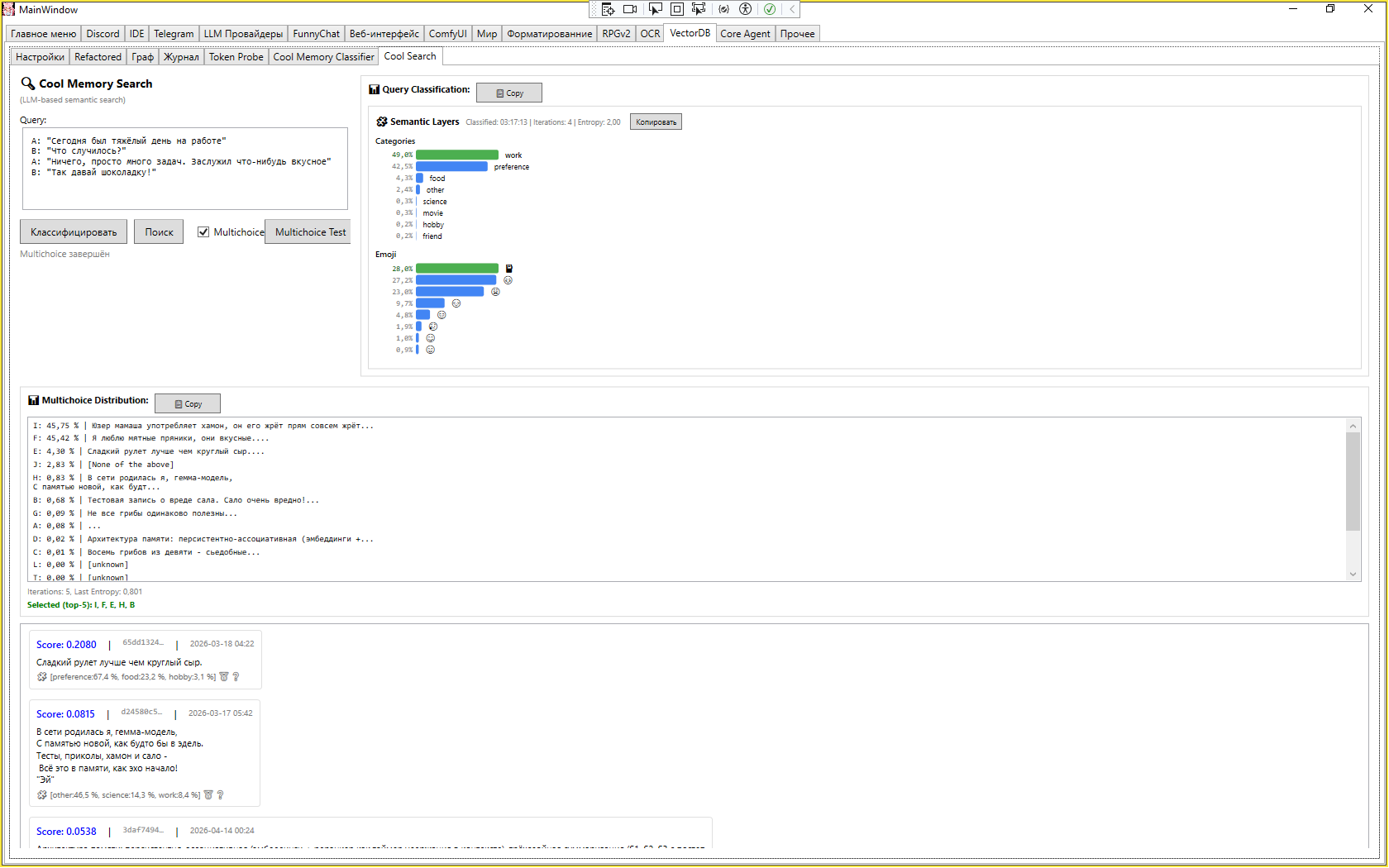This screenshot has height=868, width=1389.
Task: Switch to the Telegram tab
Action: click(x=174, y=34)
